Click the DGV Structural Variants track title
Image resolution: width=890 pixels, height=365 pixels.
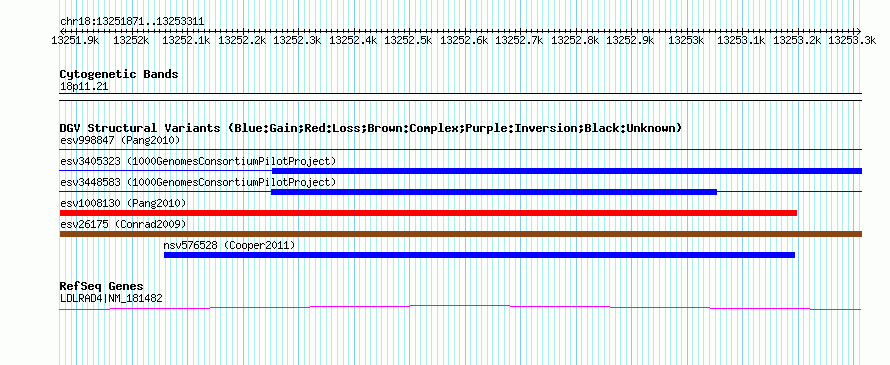[x=371, y=128]
